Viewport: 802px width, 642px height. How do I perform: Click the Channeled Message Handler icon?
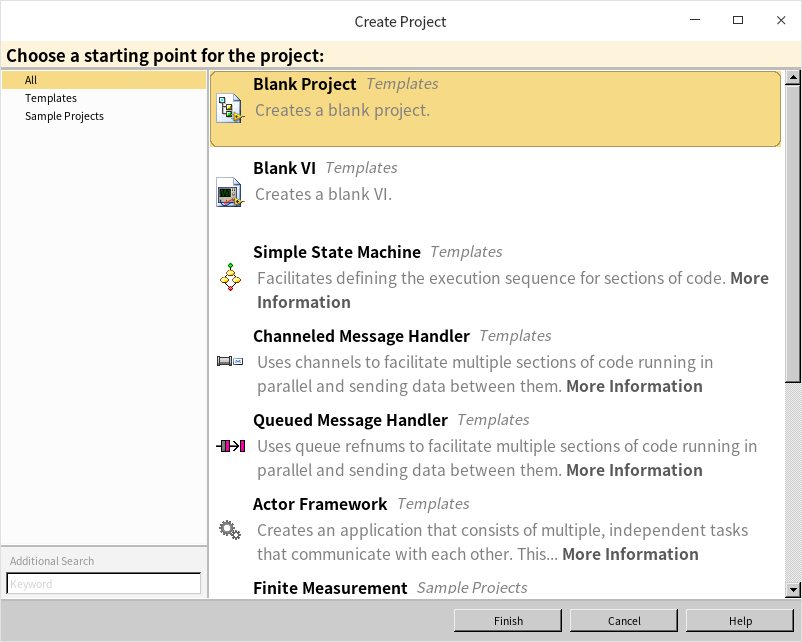tap(230, 361)
